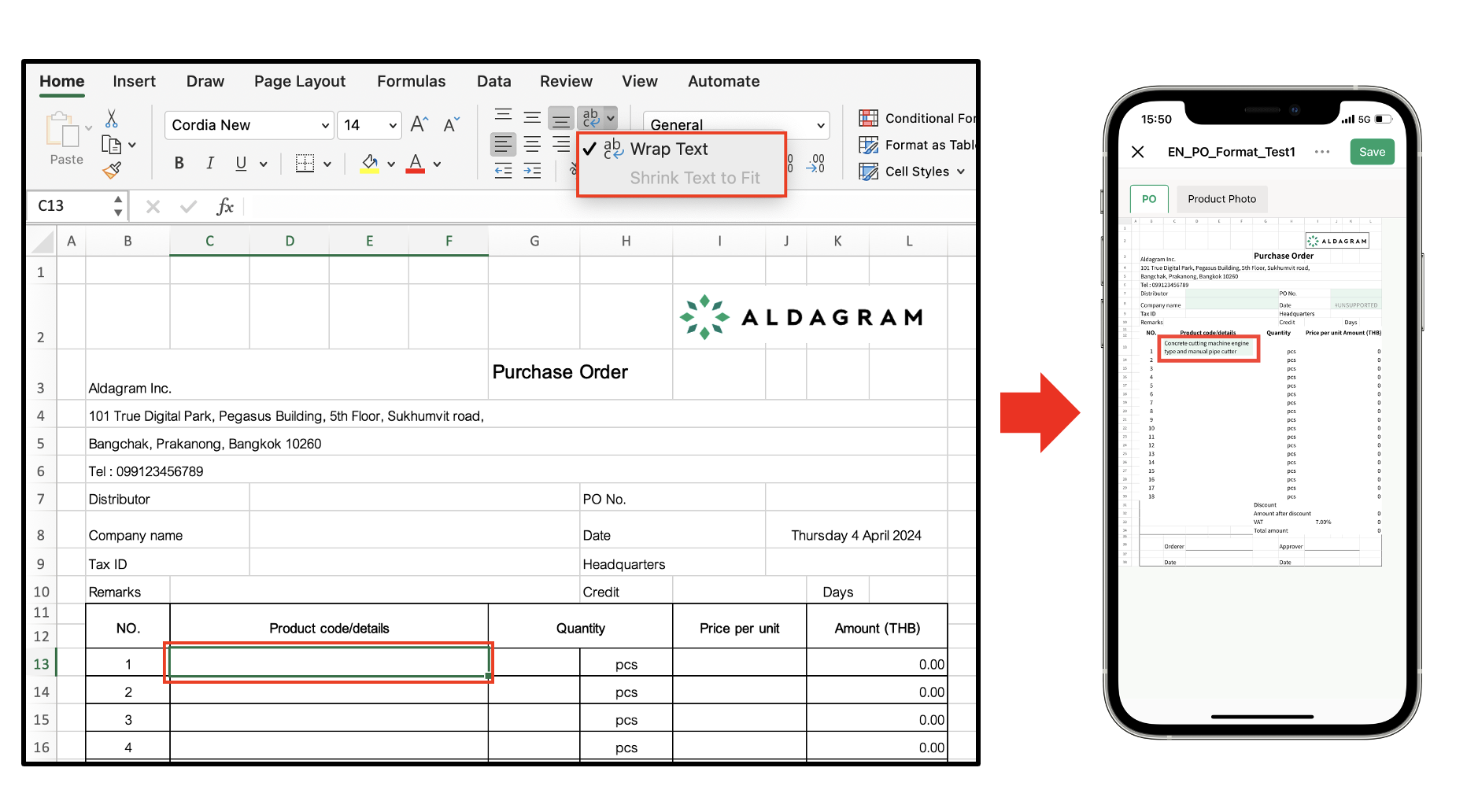Click the Center horizontal alignment icon
1467x812 pixels.
(x=533, y=145)
